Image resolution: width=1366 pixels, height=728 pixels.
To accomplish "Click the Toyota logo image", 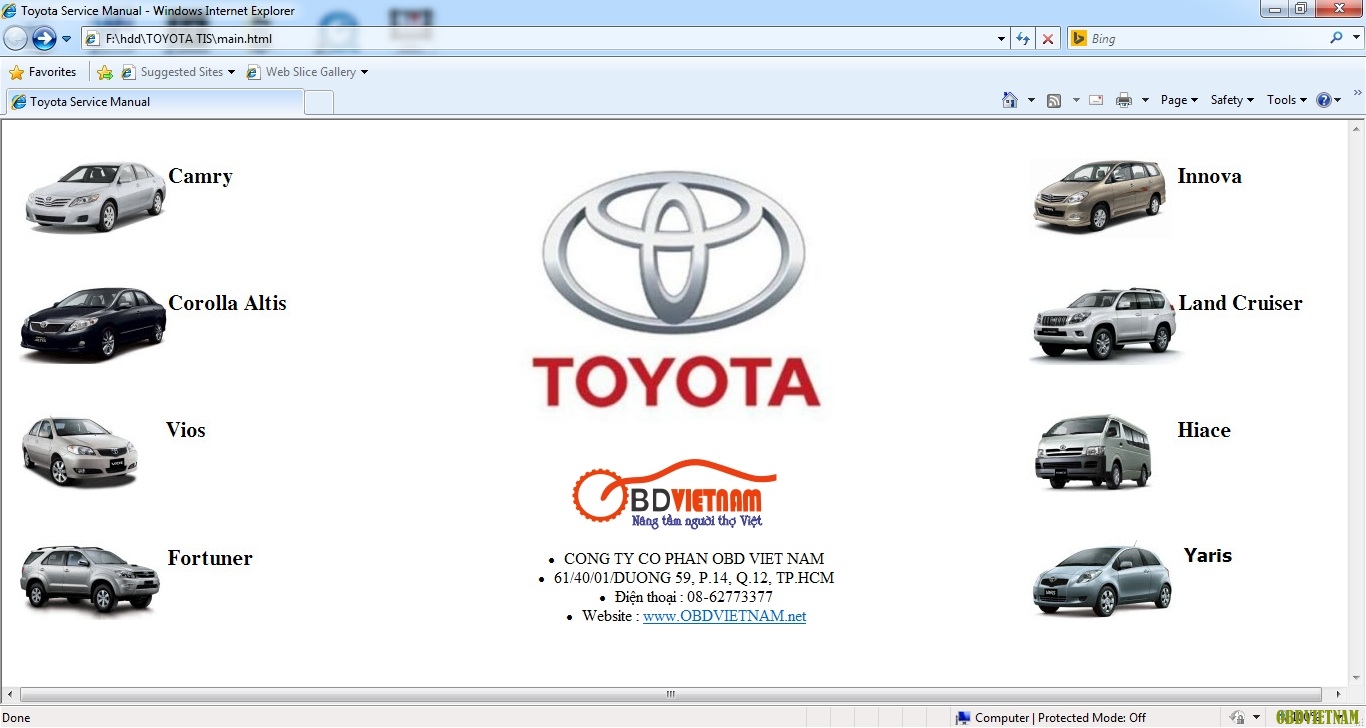I will coord(675,290).
